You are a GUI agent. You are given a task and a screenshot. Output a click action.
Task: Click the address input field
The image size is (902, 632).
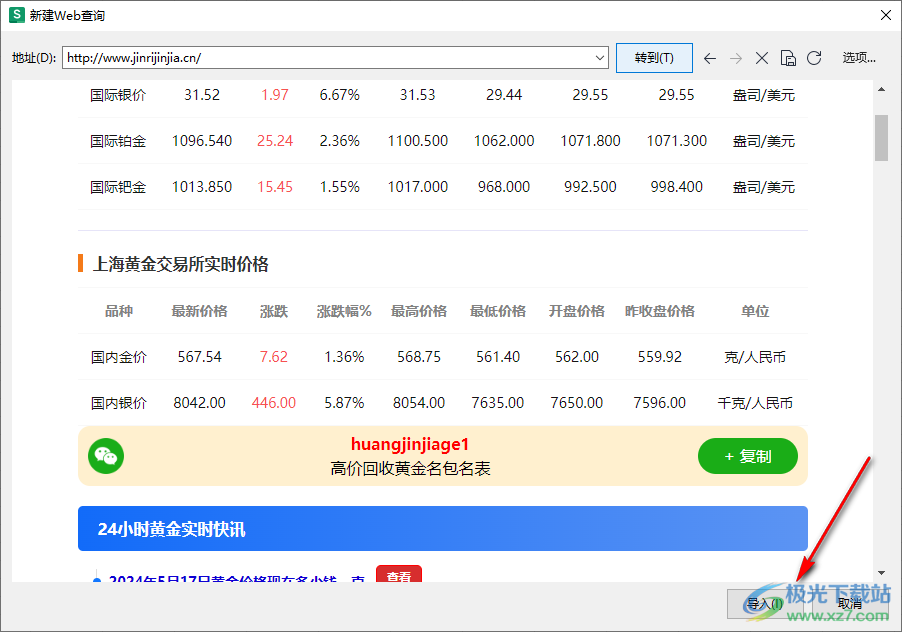click(335, 58)
